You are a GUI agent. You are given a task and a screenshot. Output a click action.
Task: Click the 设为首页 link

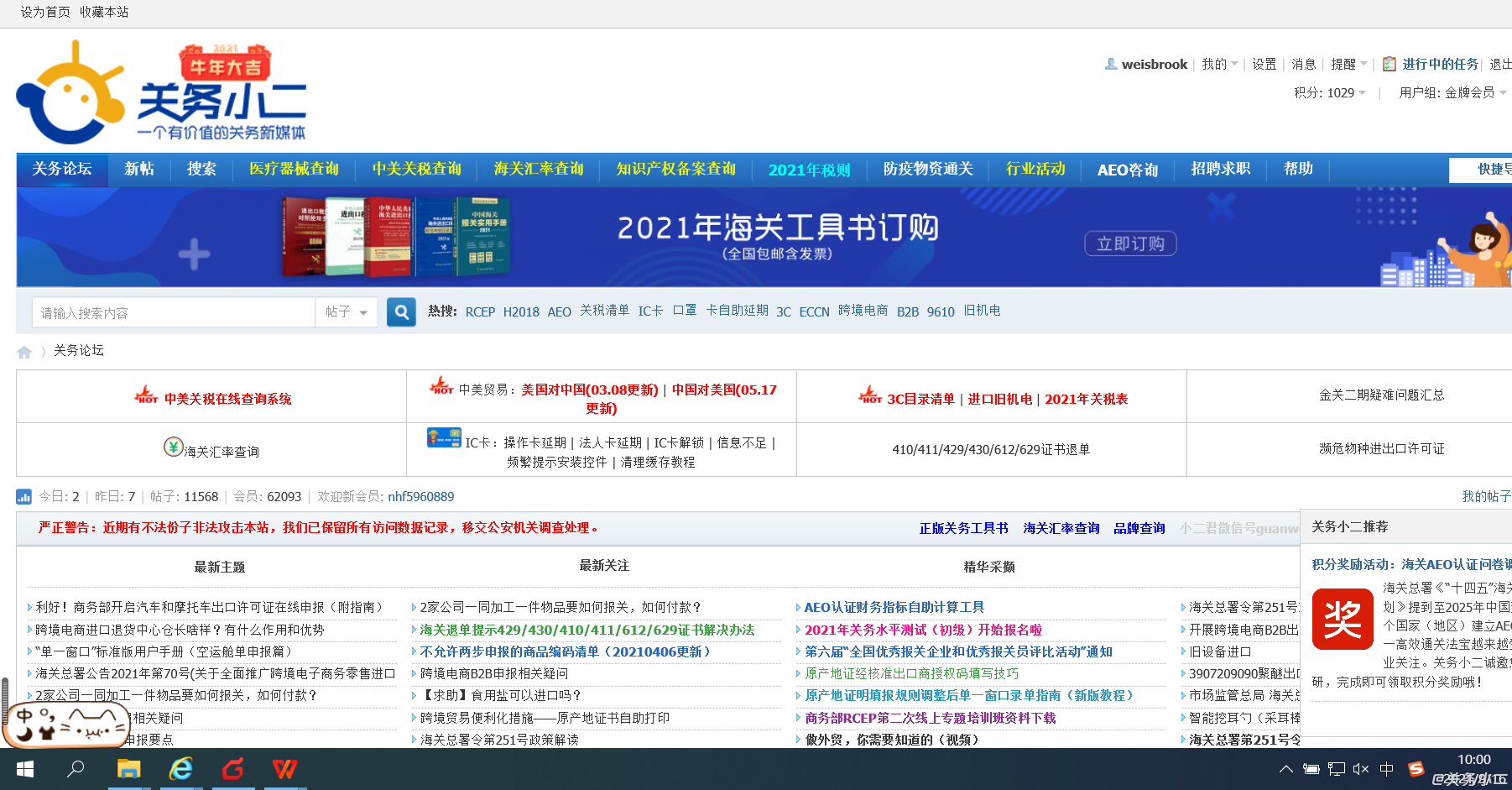pos(45,13)
